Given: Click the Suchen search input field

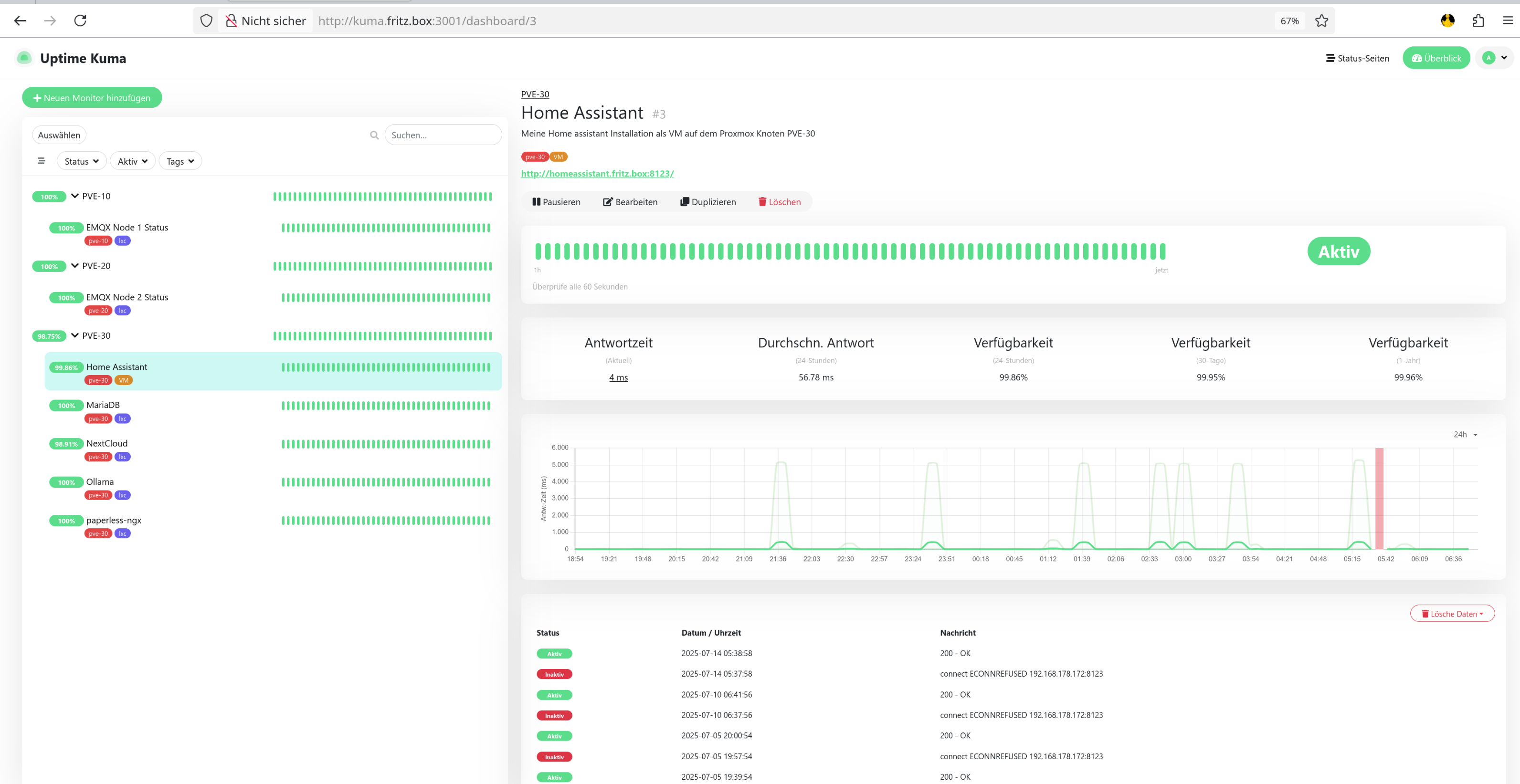Looking at the screenshot, I should 443,135.
